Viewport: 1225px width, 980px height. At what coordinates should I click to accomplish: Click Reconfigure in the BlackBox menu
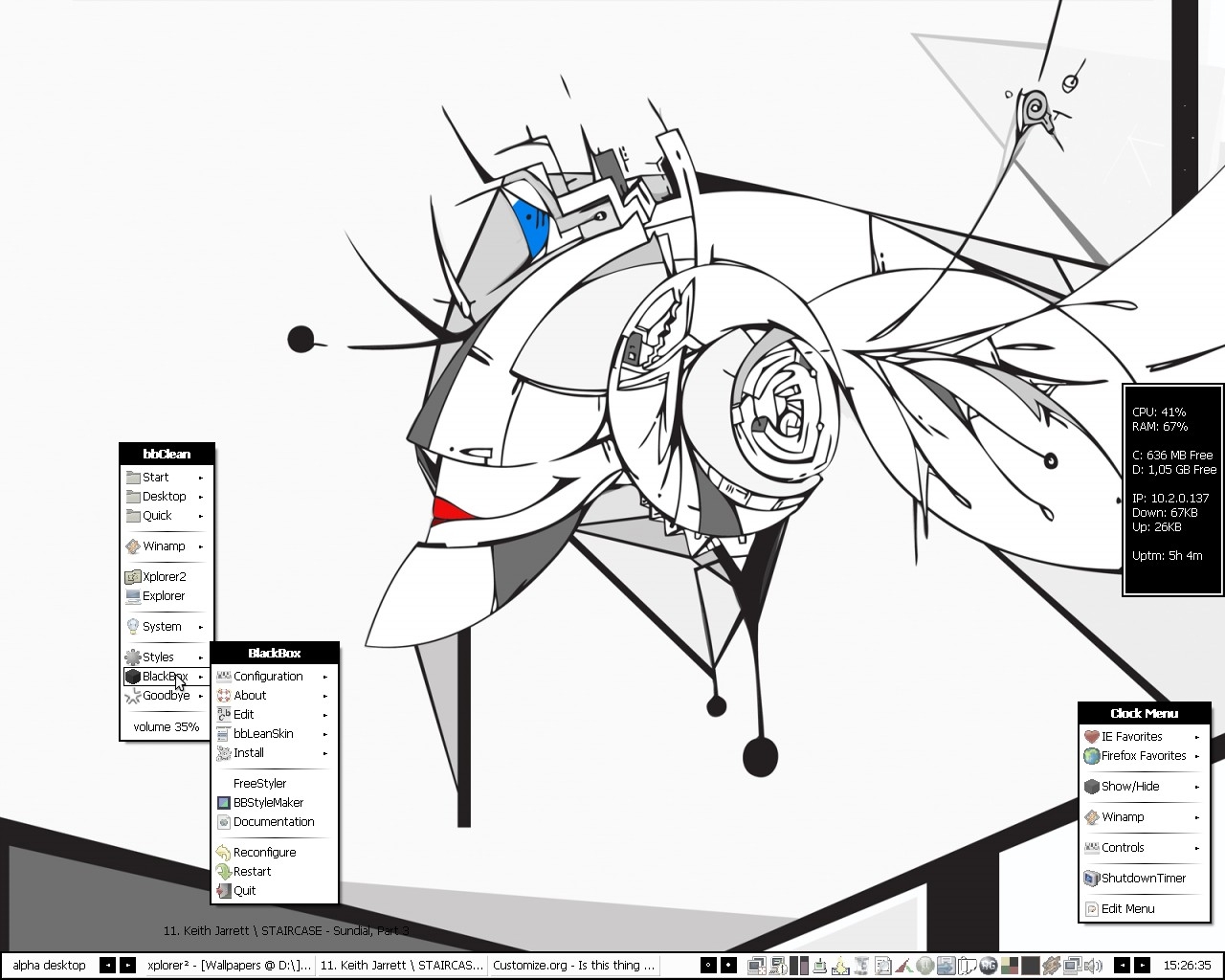(275, 852)
